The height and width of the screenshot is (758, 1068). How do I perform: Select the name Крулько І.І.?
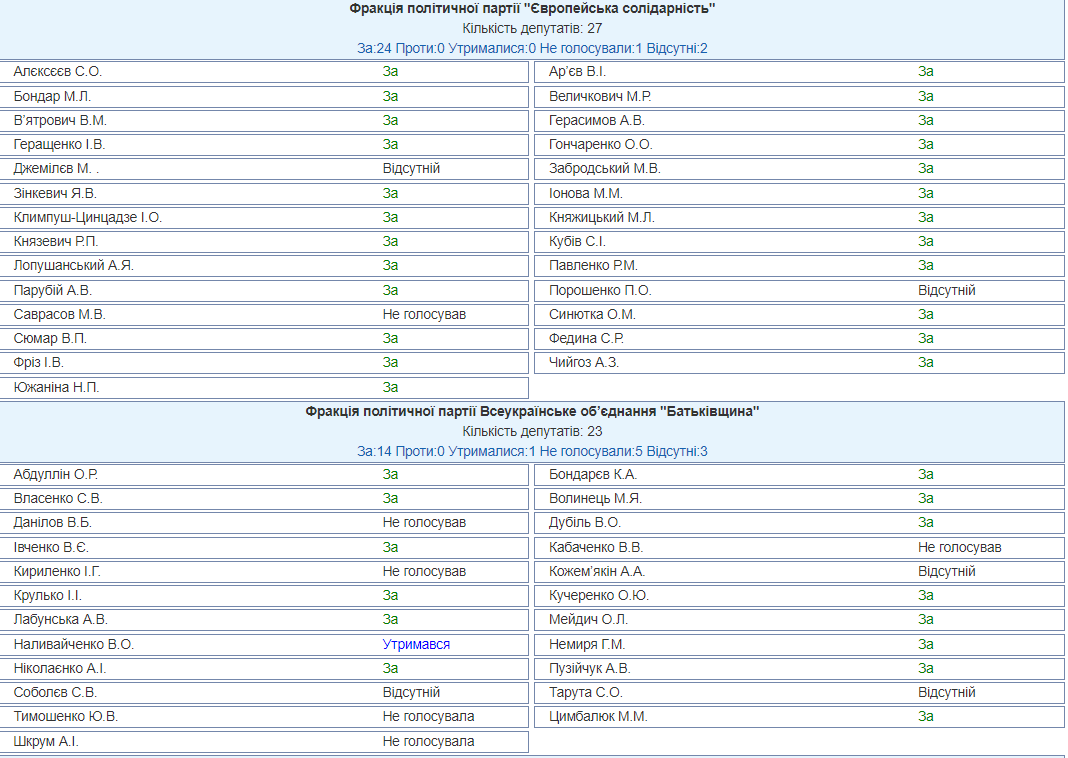coord(48,596)
